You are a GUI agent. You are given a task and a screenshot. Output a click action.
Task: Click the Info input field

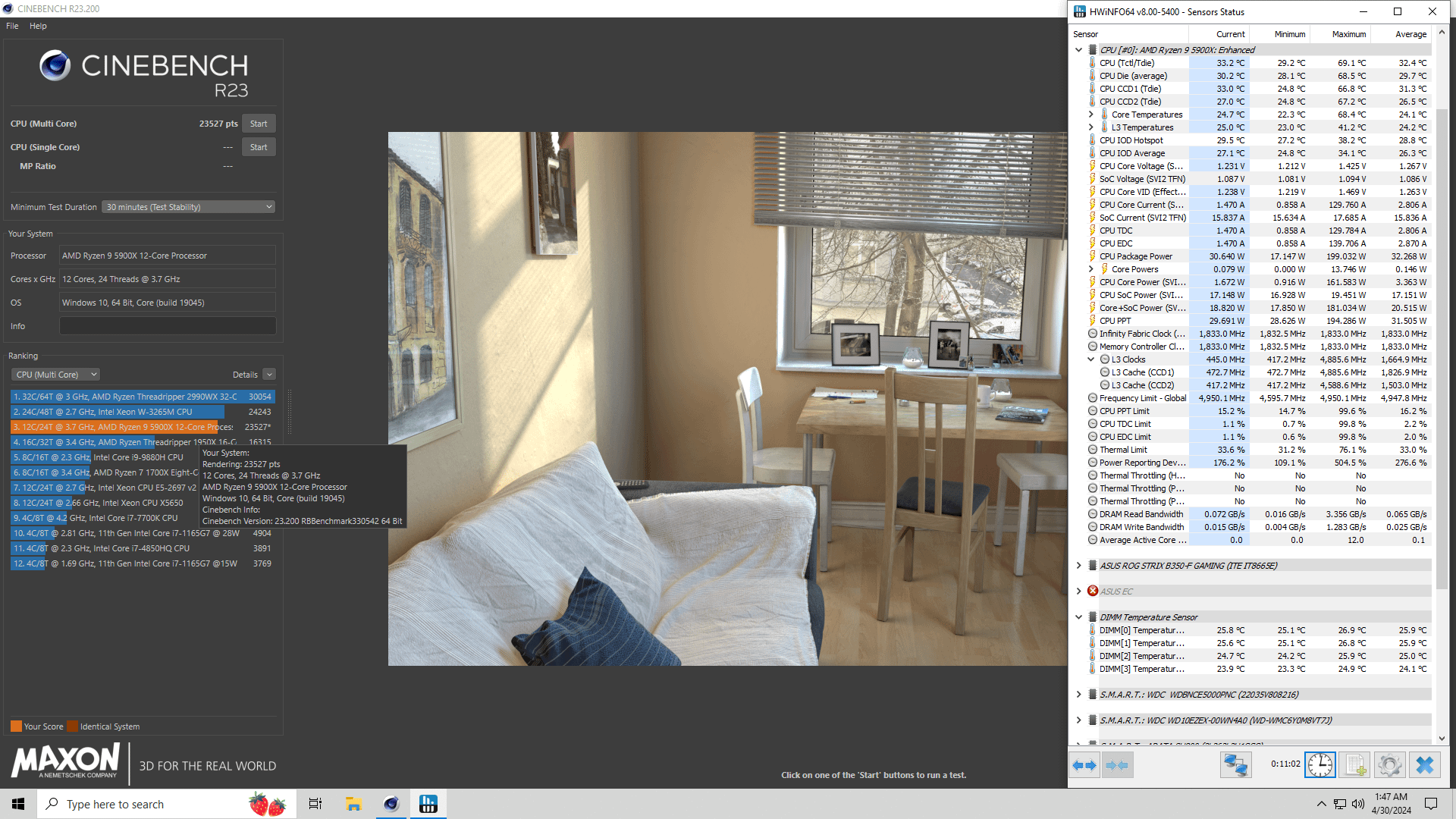click(168, 326)
